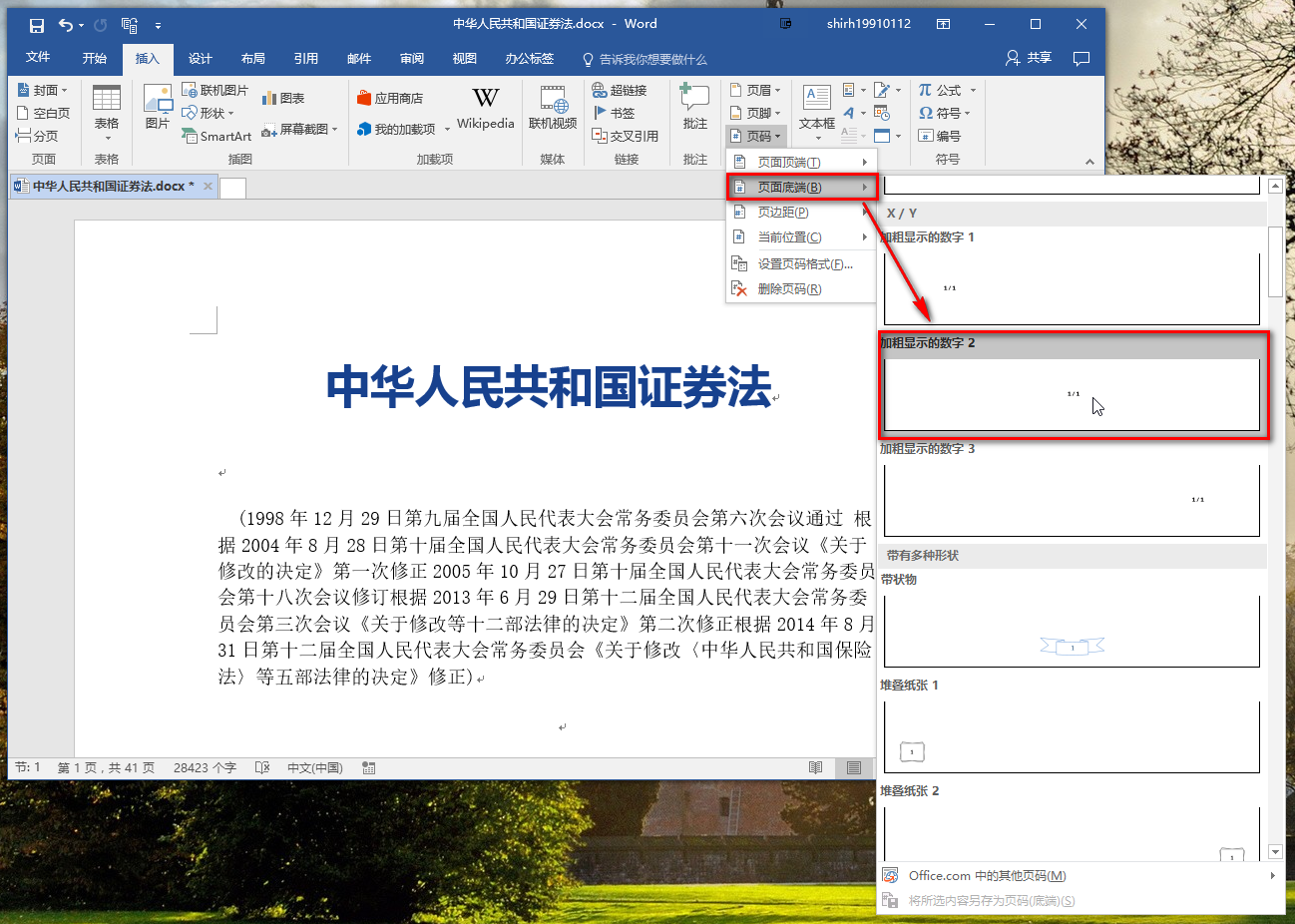Screen dimensions: 1295x924
Task: Insert online video (联机视频)
Action: pyautogui.click(x=553, y=108)
